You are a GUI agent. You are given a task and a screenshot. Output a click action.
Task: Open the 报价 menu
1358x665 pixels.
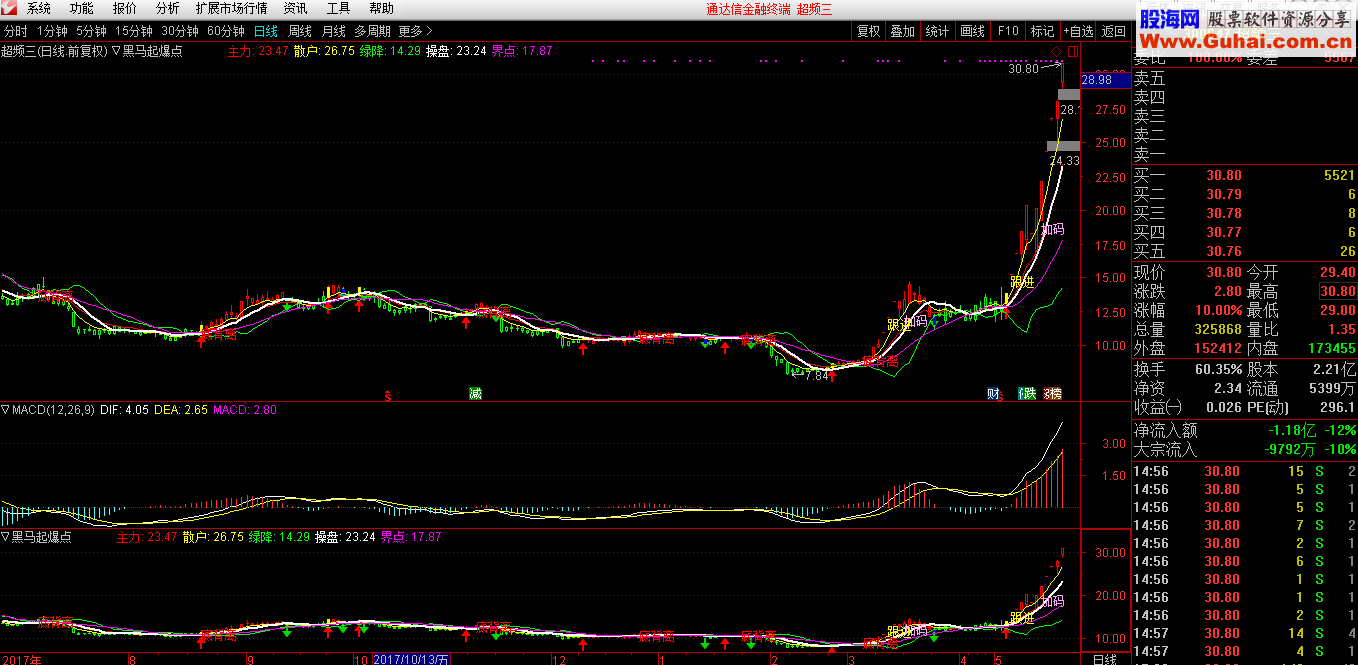click(125, 8)
